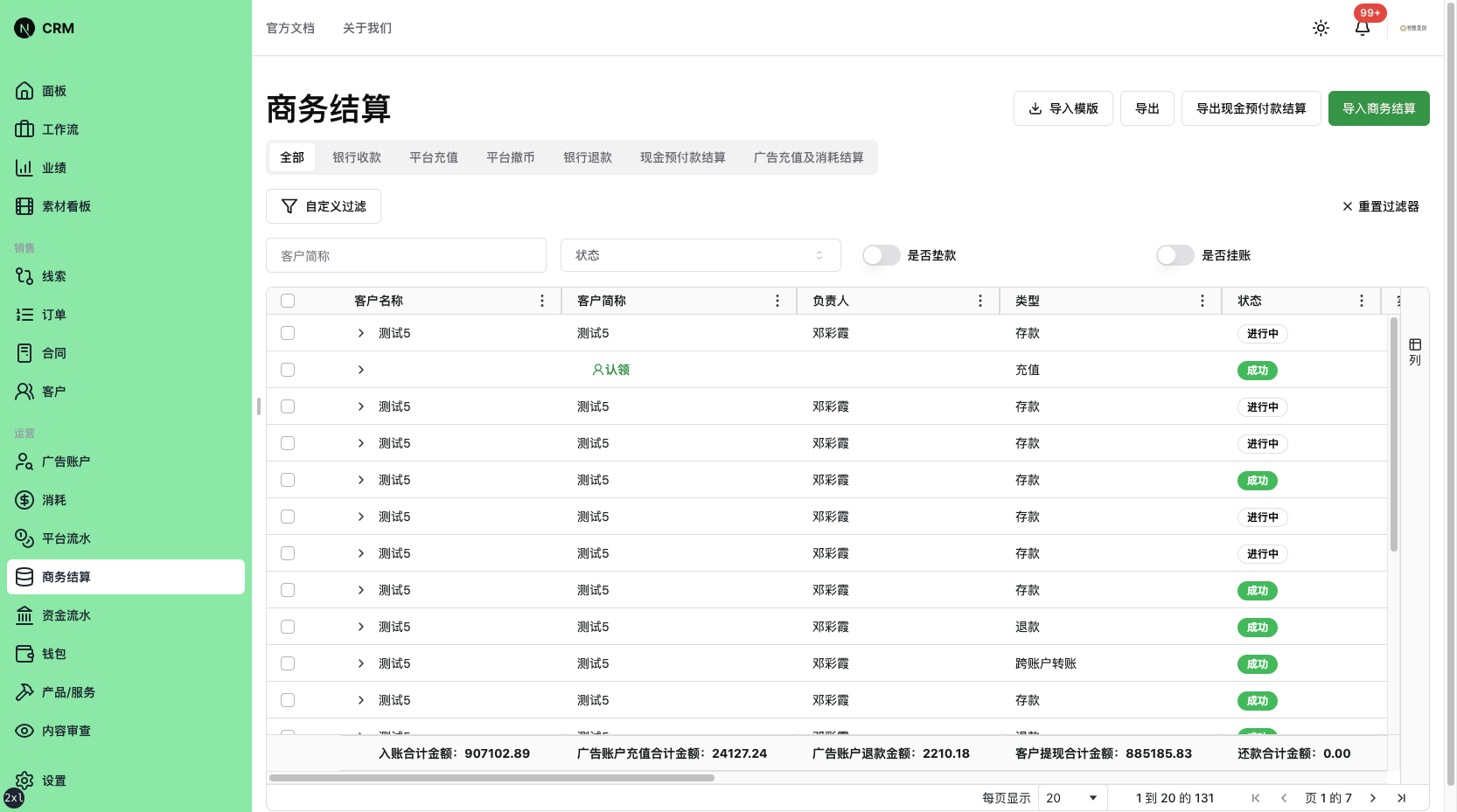
Task: Click the 导入商务结算 button
Action: pos(1378,108)
